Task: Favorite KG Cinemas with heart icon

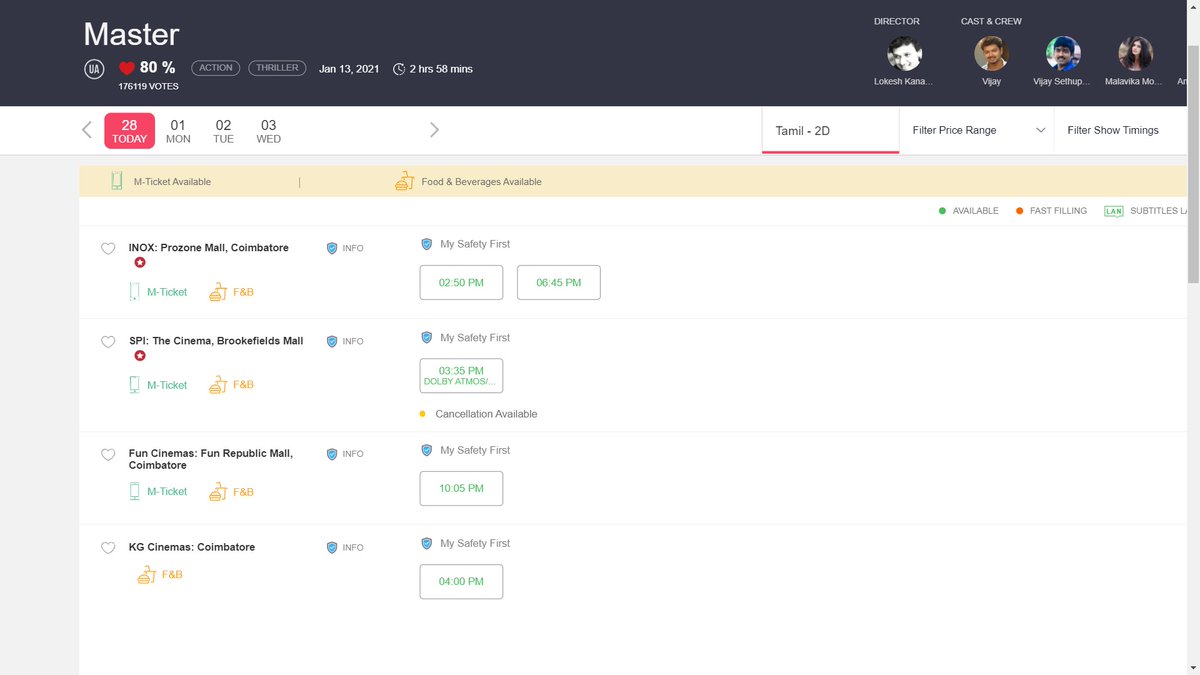Action: [108, 548]
